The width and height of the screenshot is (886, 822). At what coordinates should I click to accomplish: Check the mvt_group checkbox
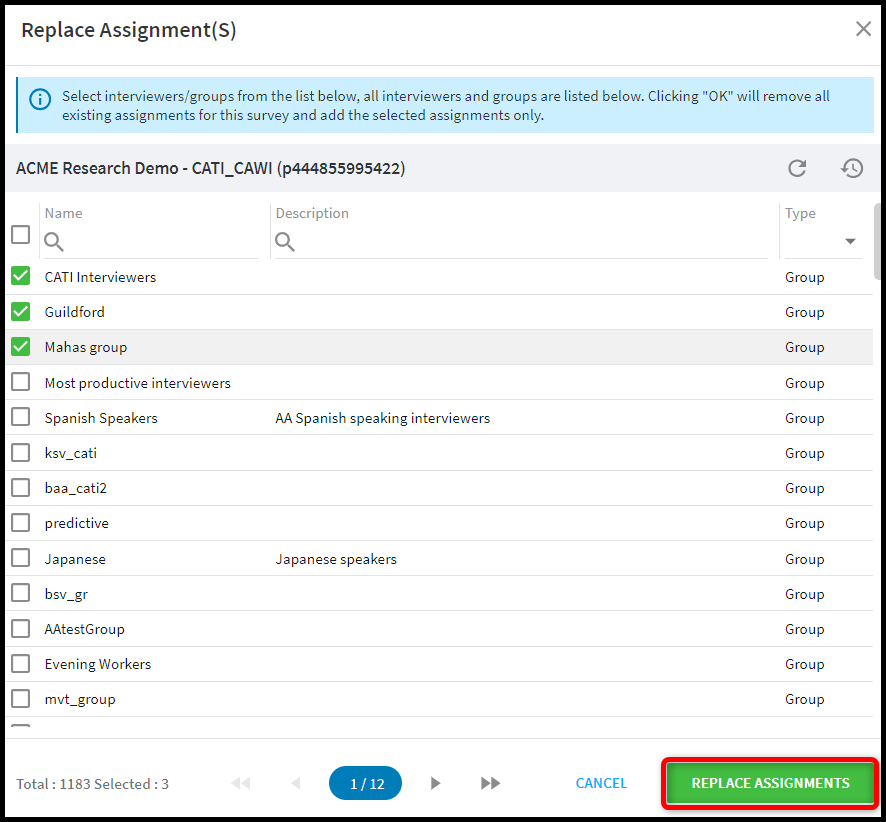pyautogui.click(x=21, y=699)
